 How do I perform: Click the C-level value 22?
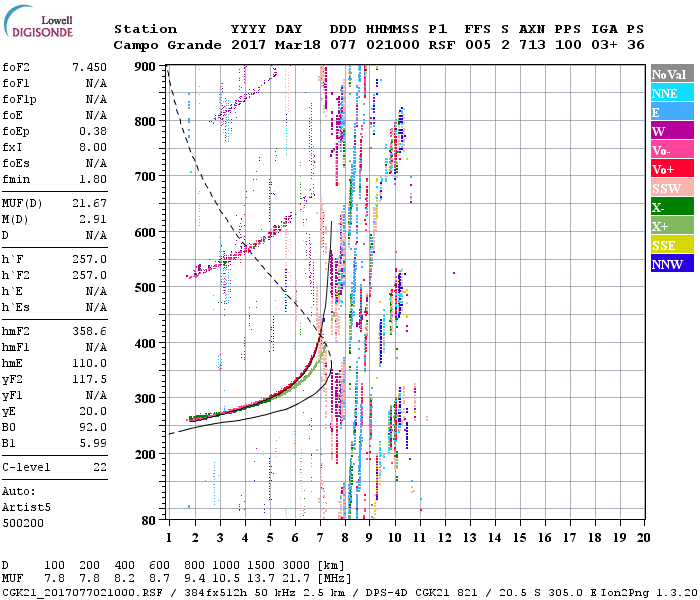(99, 467)
